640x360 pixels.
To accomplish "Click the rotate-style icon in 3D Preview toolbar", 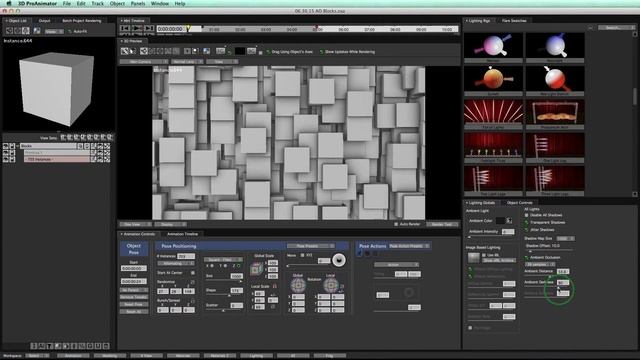I will (x=144, y=51).
